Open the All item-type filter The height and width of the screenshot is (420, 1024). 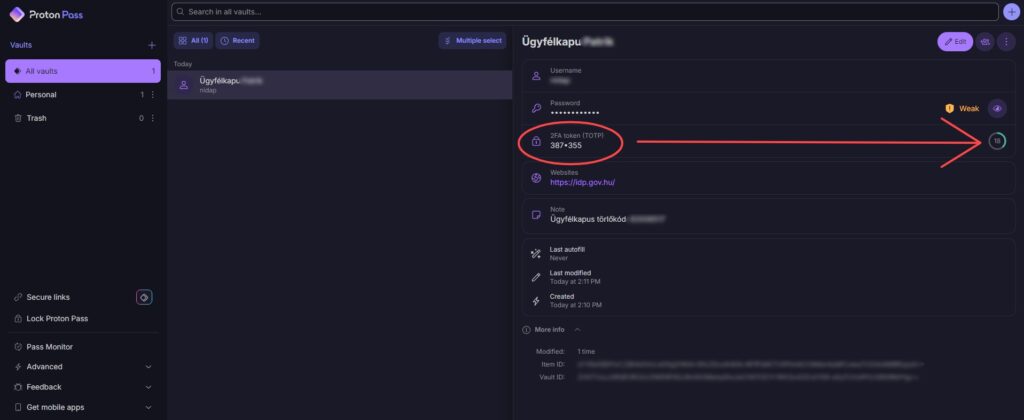193,41
